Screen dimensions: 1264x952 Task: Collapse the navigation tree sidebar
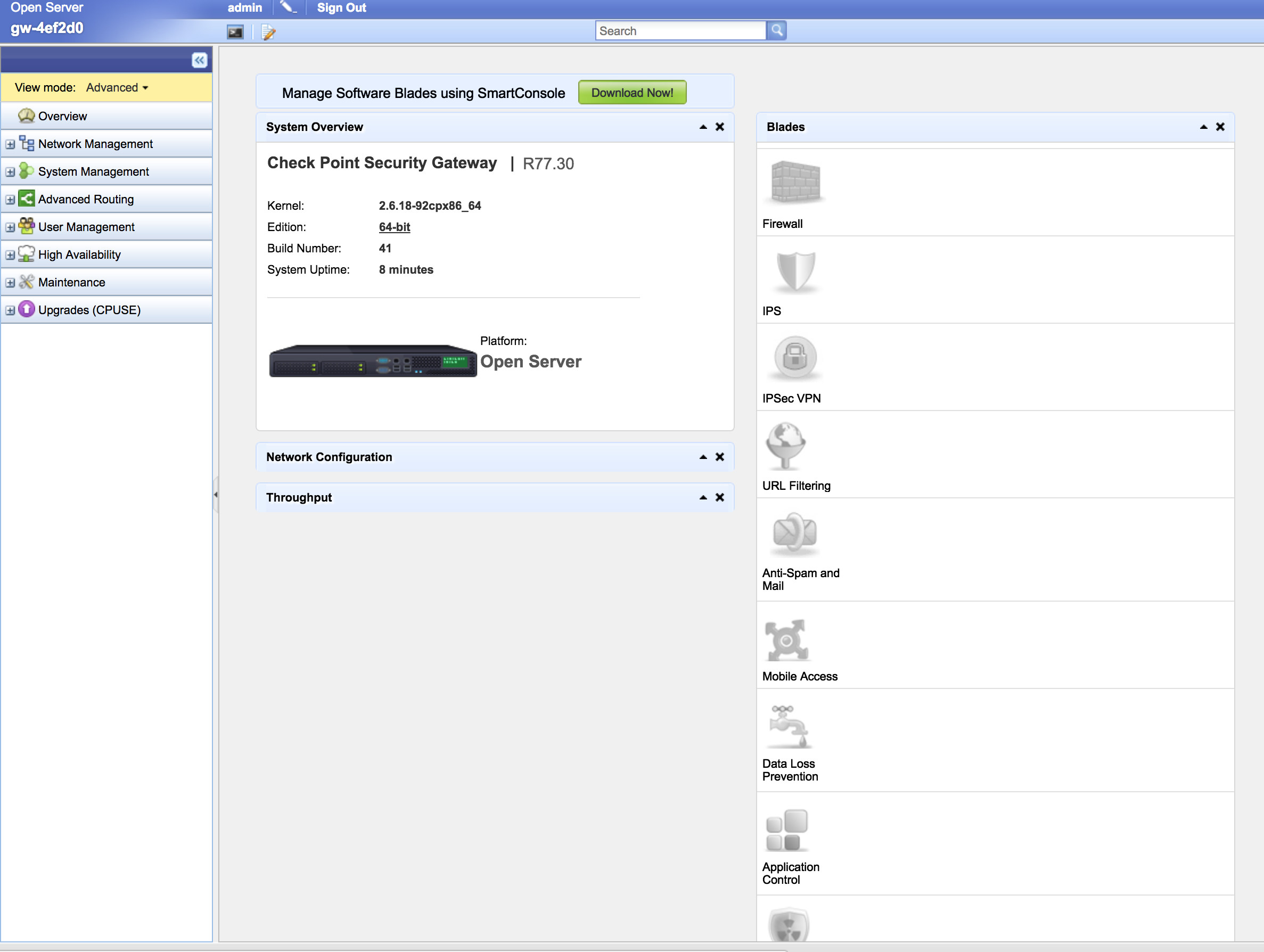[x=200, y=60]
